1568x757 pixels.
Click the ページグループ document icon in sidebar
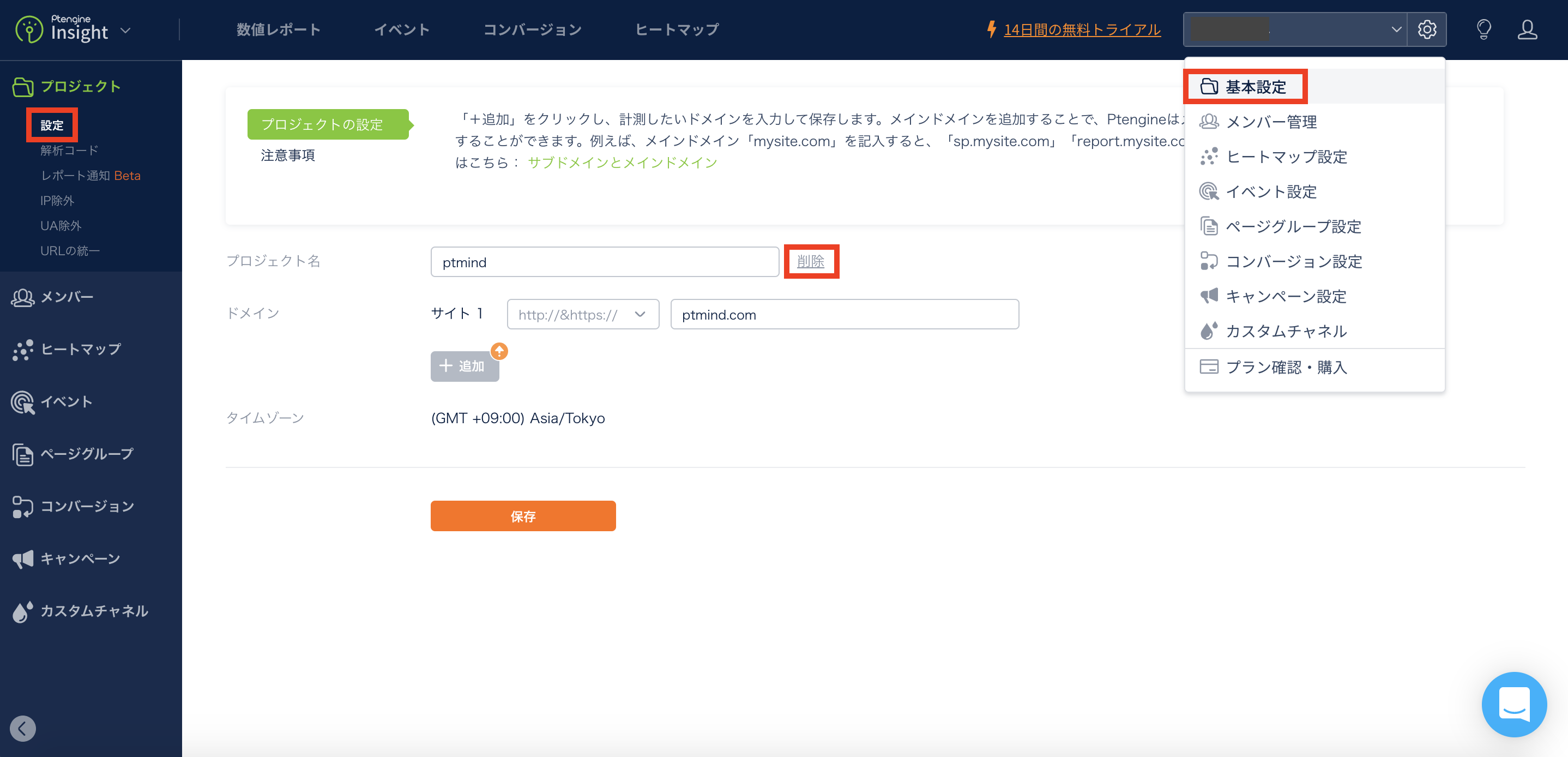[x=23, y=454]
